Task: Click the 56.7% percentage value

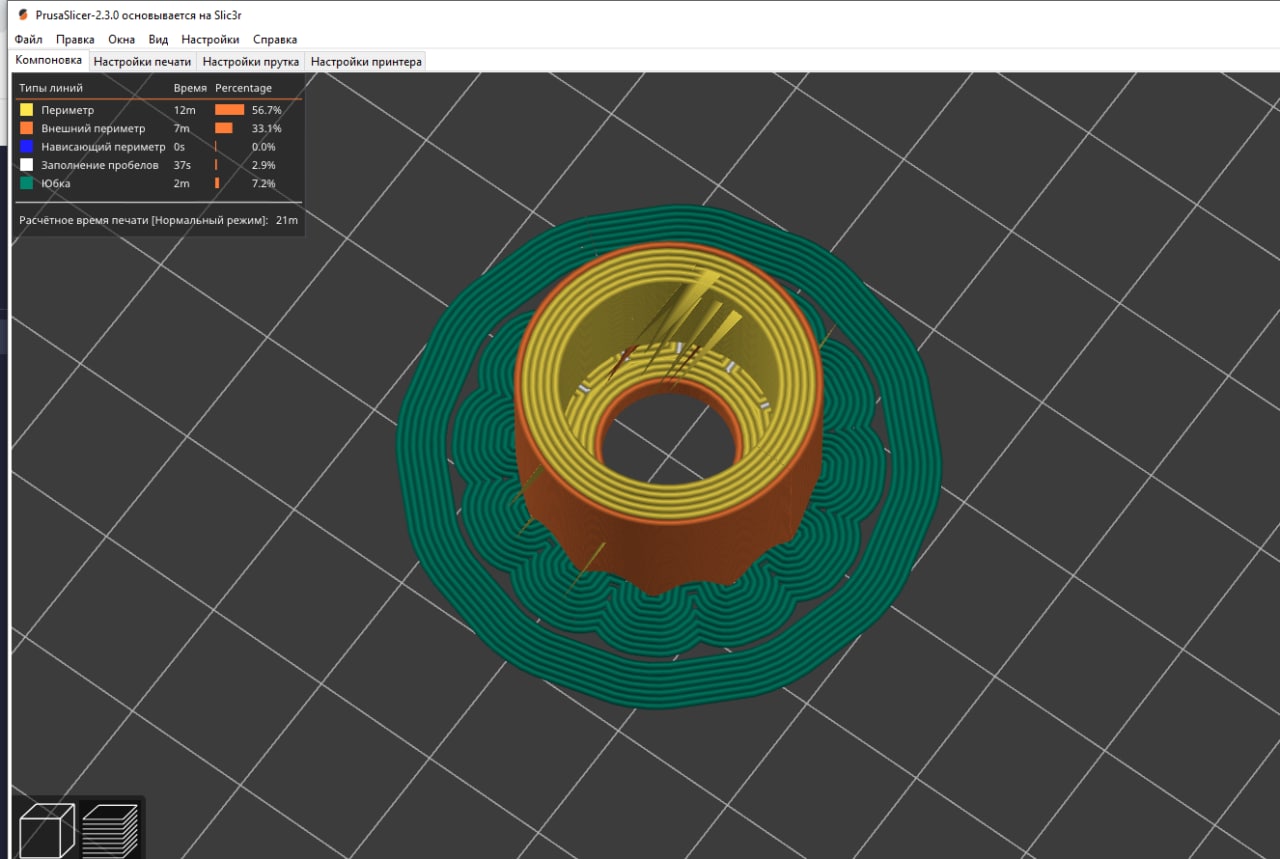Action: 266,110
